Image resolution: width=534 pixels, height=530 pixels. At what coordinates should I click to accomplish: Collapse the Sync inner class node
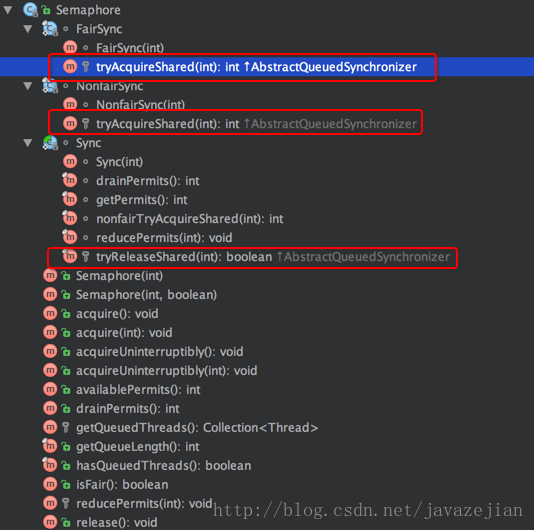[x=28, y=143]
